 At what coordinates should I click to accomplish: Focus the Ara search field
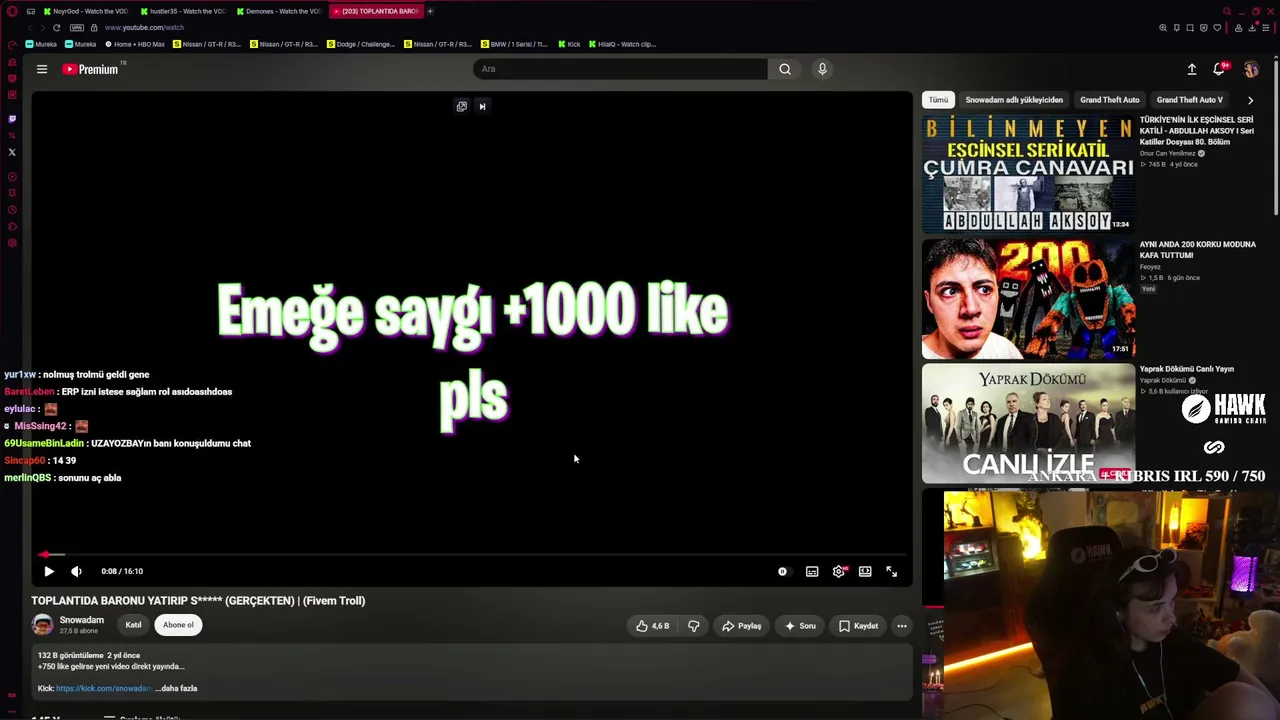tap(620, 69)
